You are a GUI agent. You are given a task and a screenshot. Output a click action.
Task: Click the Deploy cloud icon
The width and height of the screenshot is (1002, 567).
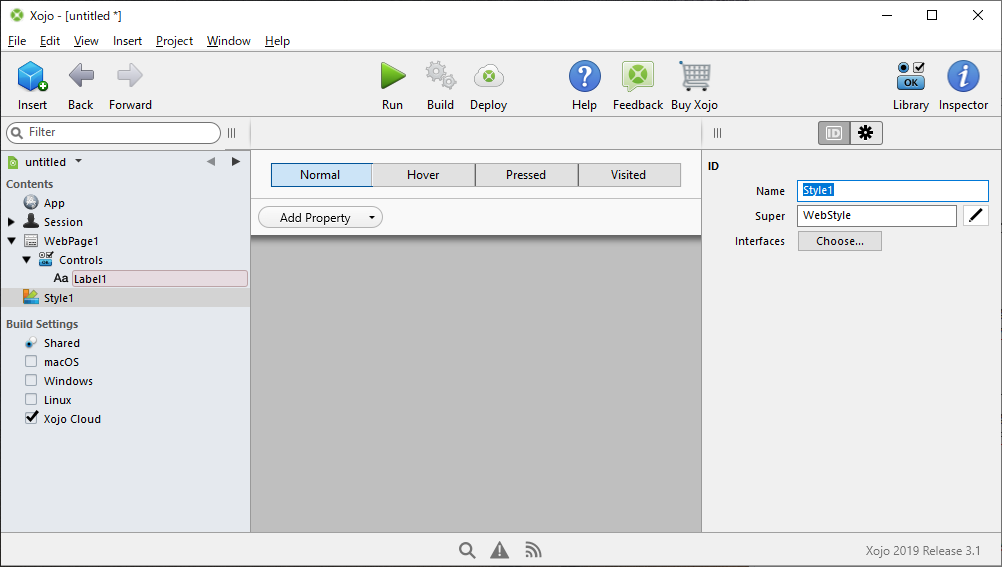click(x=489, y=76)
